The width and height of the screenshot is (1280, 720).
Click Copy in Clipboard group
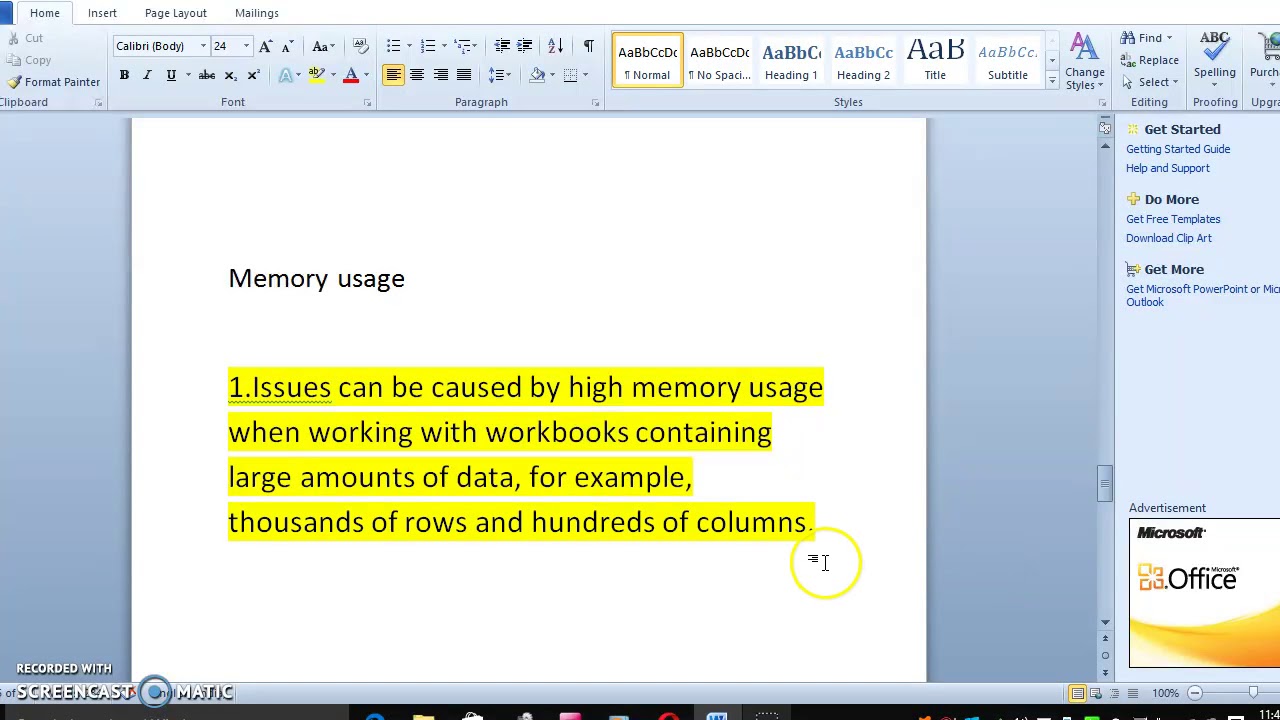(29, 60)
